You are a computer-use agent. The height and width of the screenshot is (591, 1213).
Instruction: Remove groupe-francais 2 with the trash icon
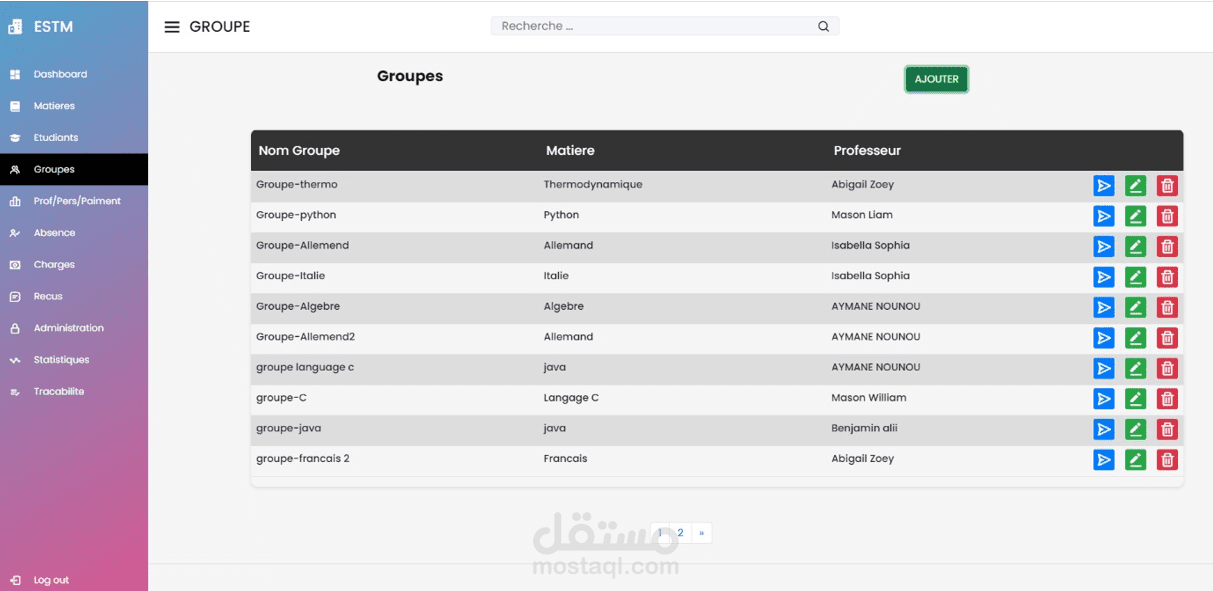click(x=1167, y=460)
